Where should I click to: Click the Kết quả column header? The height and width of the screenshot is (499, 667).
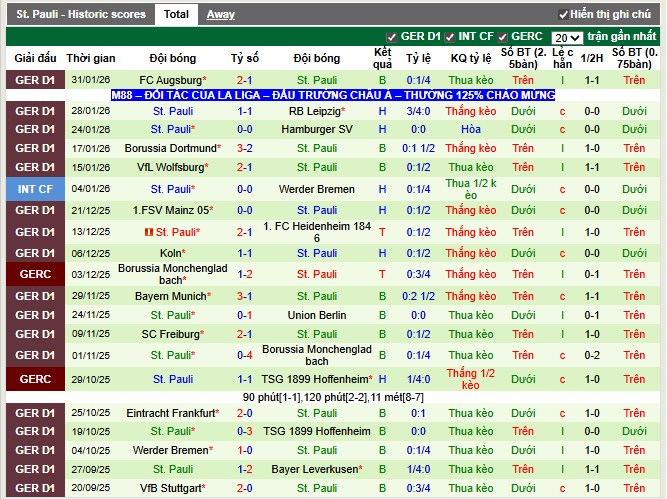(382, 58)
